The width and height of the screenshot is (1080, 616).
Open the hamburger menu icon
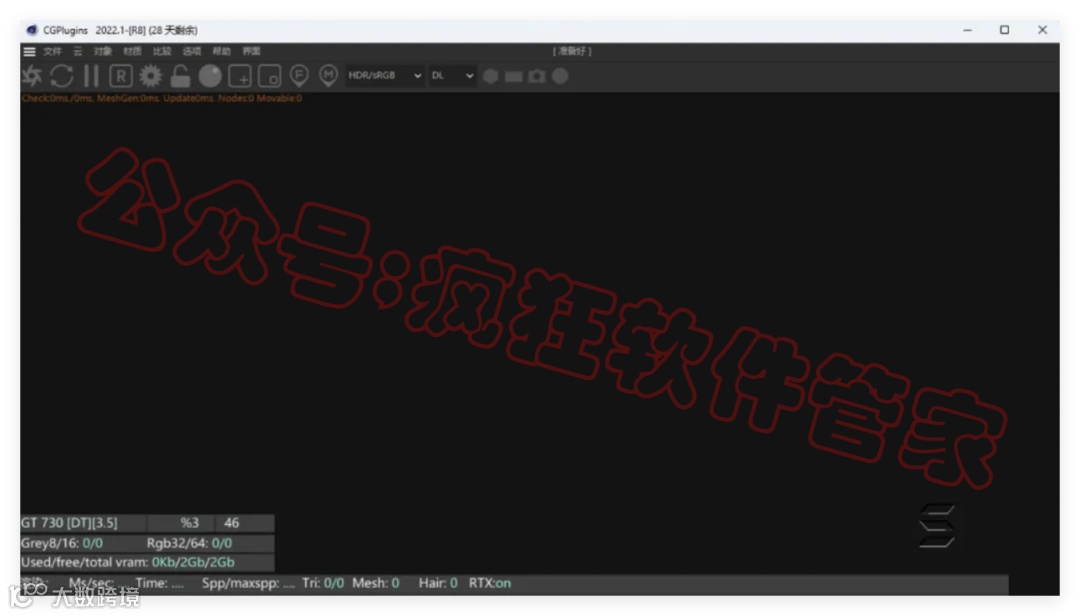29,52
